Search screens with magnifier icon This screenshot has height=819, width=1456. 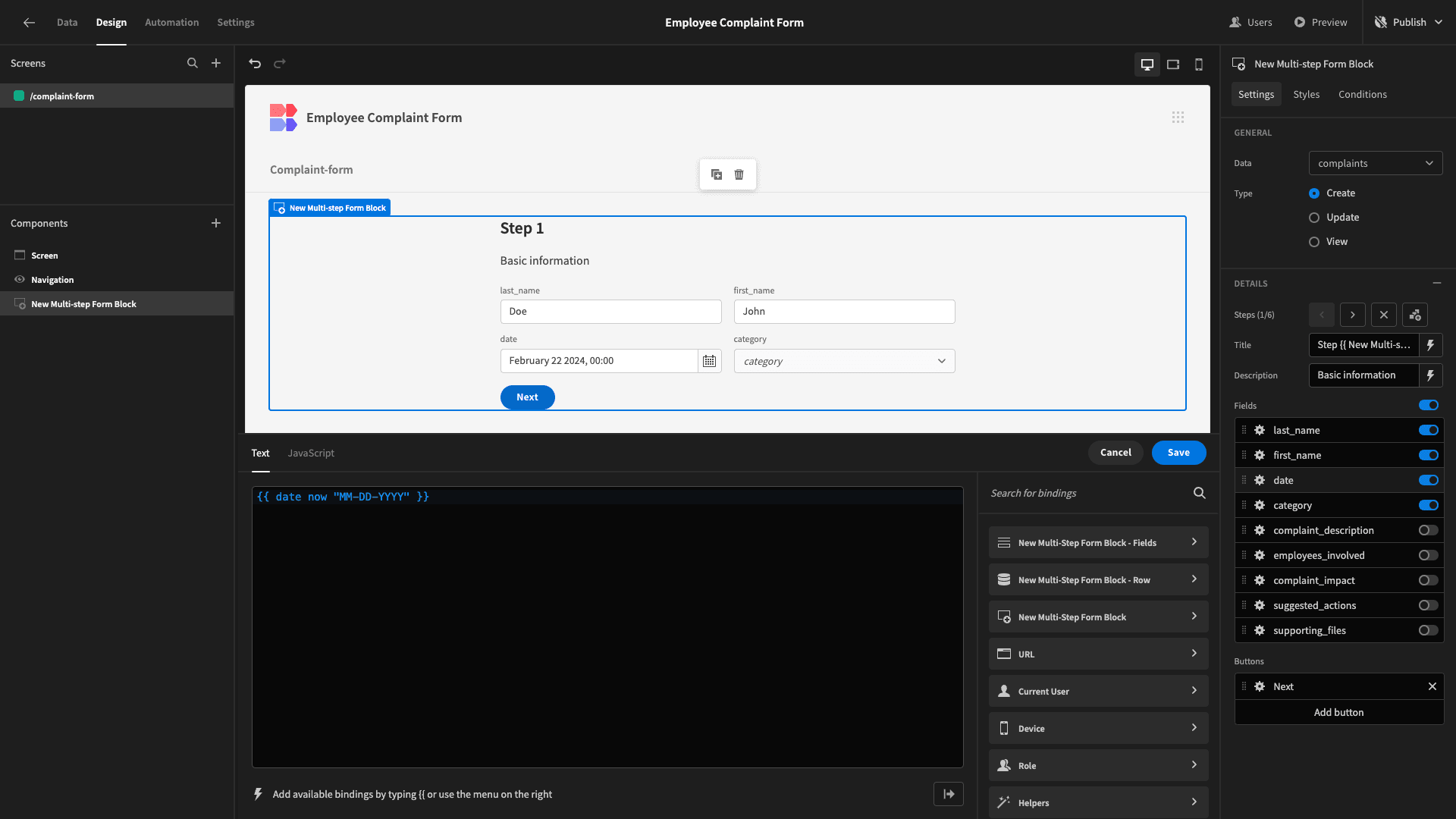(193, 64)
